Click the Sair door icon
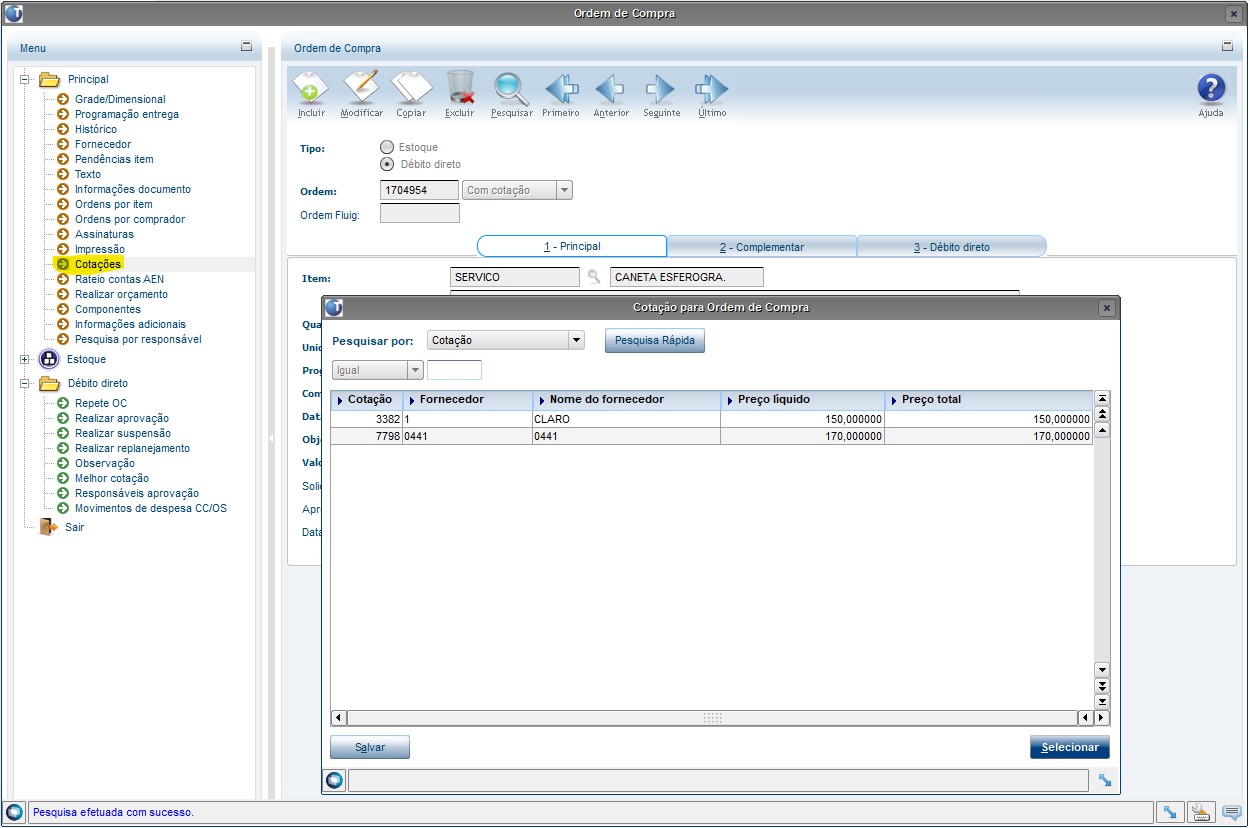The height and width of the screenshot is (828, 1250). click(x=48, y=527)
